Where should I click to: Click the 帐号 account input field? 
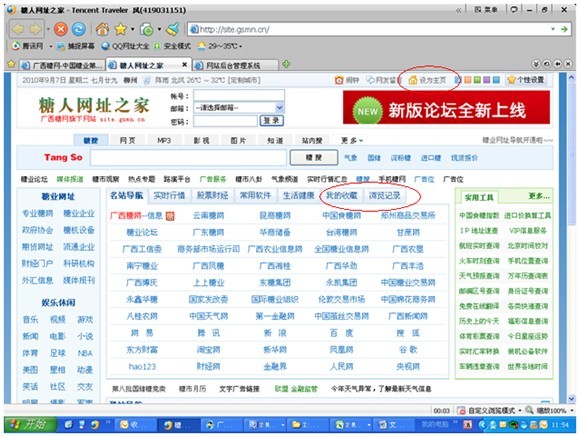point(239,95)
